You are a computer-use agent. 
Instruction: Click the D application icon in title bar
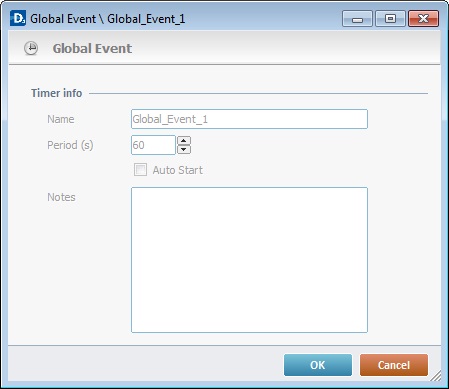point(18,18)
